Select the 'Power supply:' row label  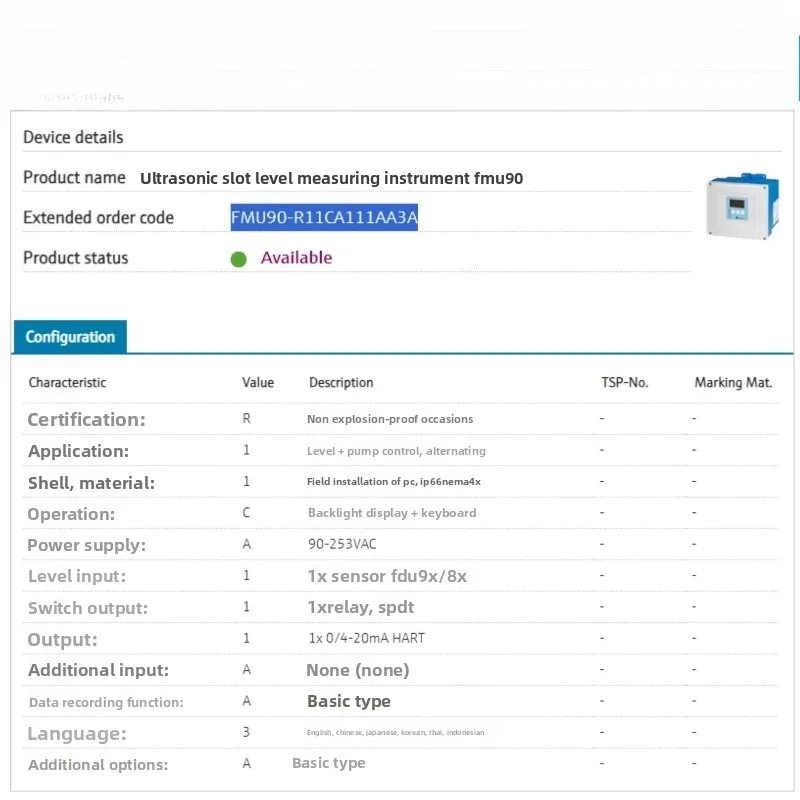click(x=86, y=545)
